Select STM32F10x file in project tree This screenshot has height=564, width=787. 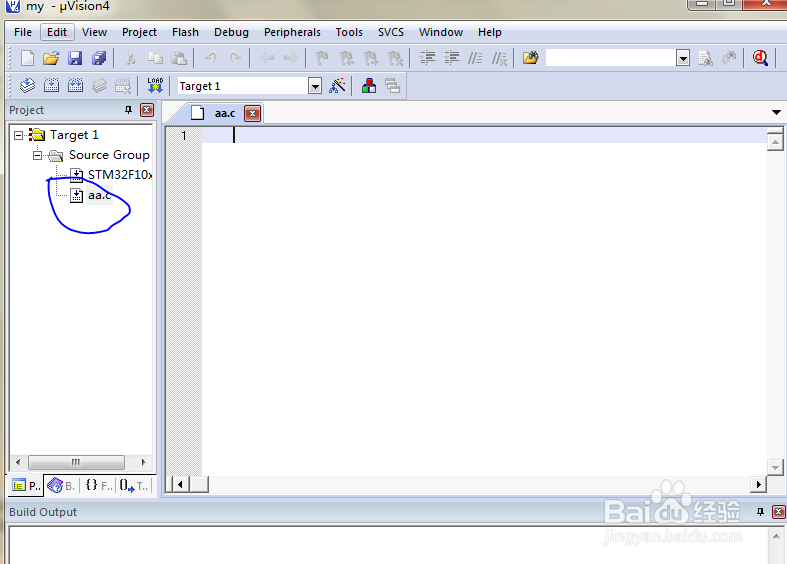point(119,175)
